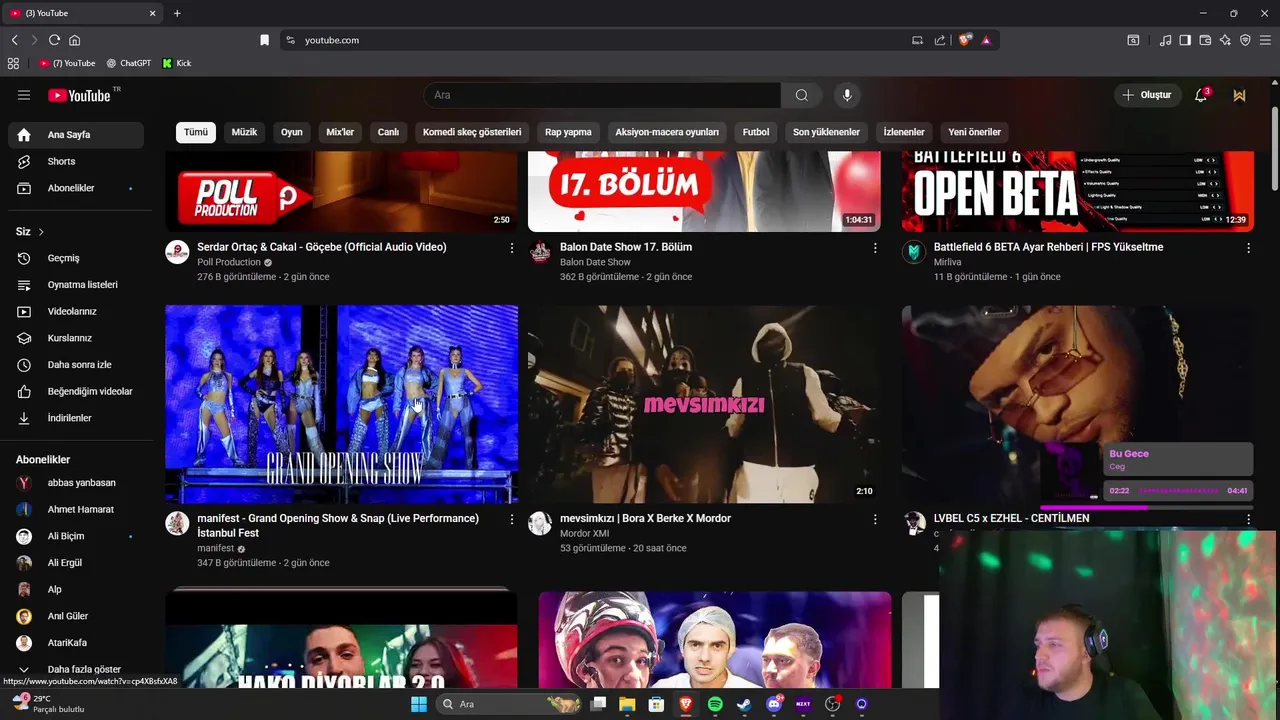Open the Ali Biçim channel subscription
Image resolution: width=1280 pixels, height=720 pixels.
click(x=76, y=536)
